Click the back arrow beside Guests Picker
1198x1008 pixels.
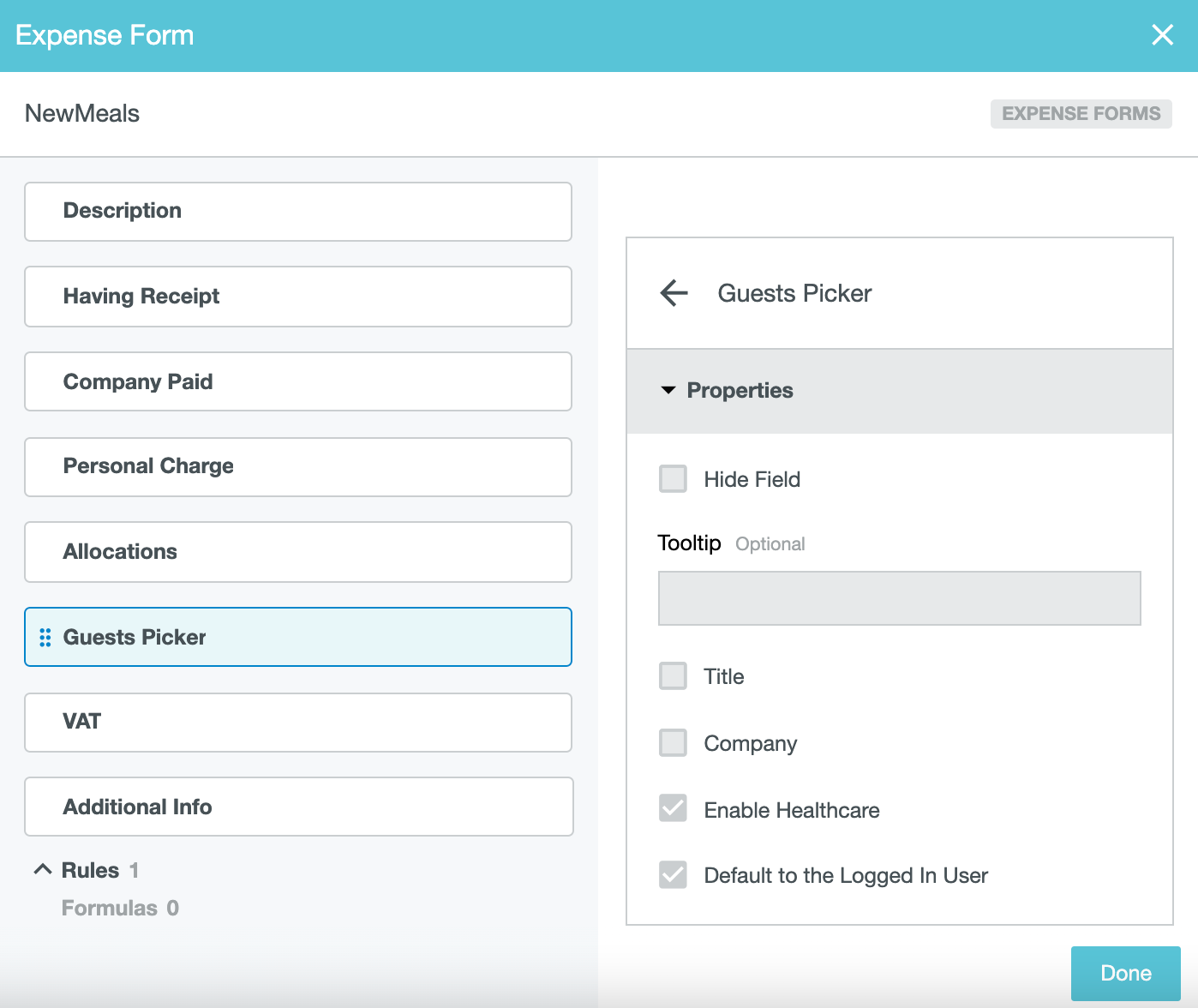pos(674,293)
